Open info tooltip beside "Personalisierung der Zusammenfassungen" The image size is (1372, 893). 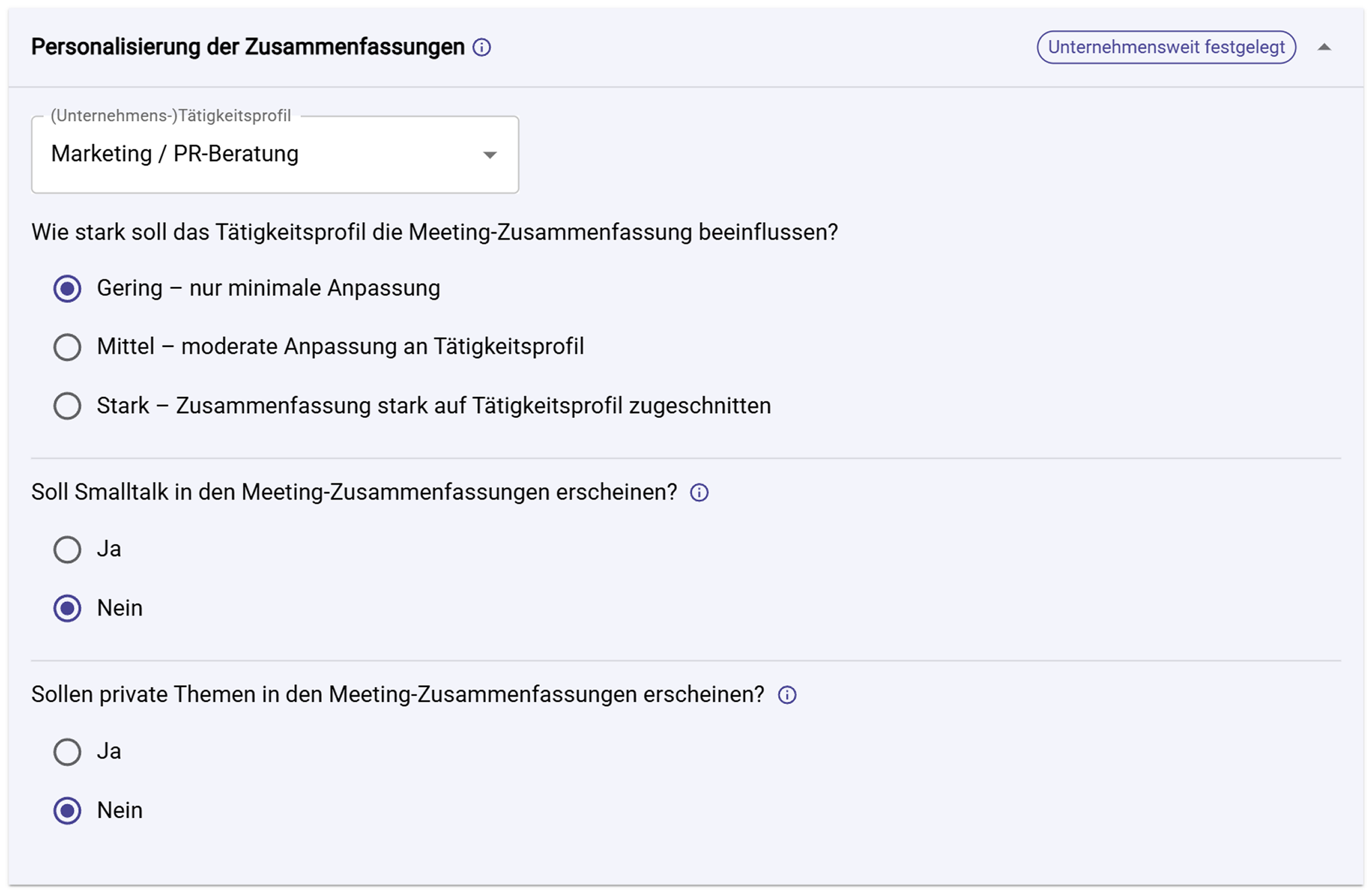[x=481, y=47]
